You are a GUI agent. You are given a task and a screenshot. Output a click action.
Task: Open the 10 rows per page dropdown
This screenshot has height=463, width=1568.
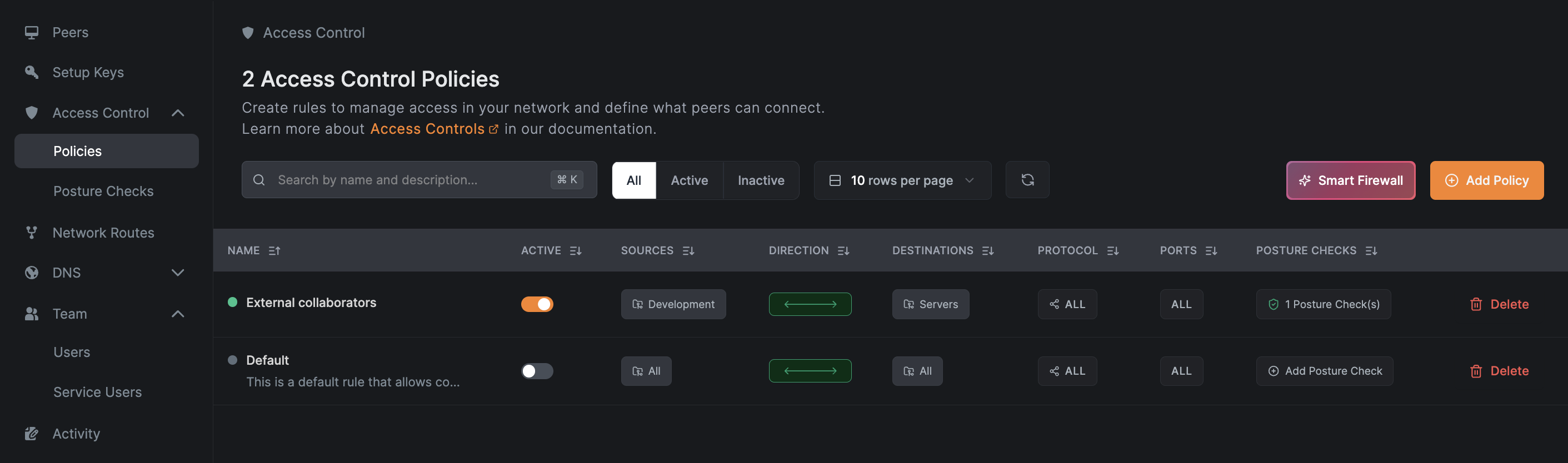click(902, 180)
